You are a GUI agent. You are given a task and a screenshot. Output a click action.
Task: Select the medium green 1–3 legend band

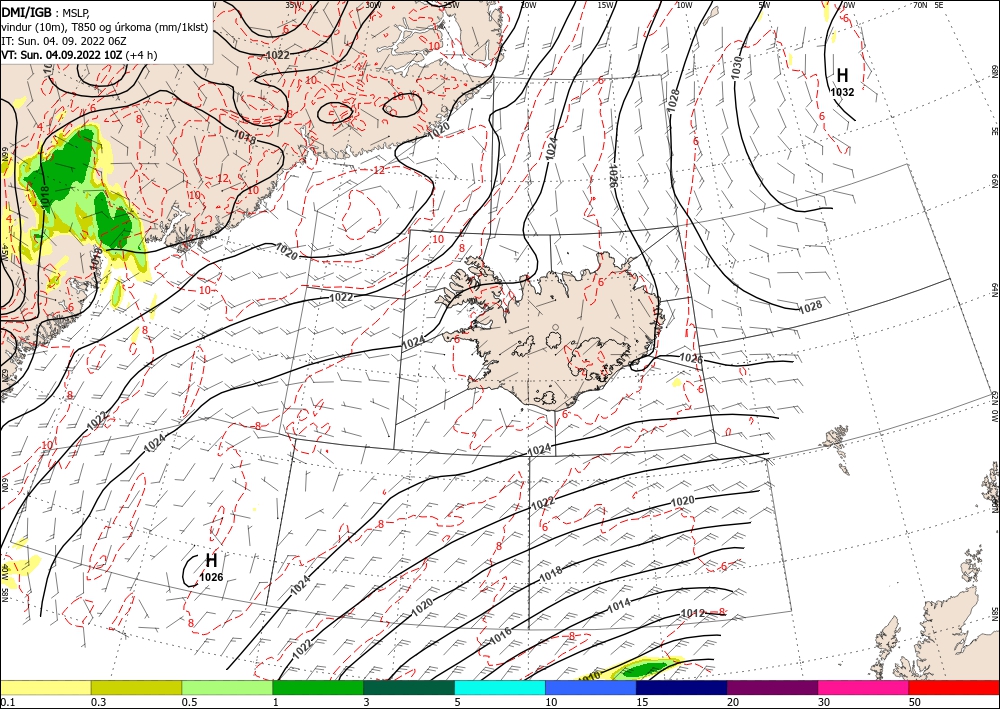pos(318,687)
